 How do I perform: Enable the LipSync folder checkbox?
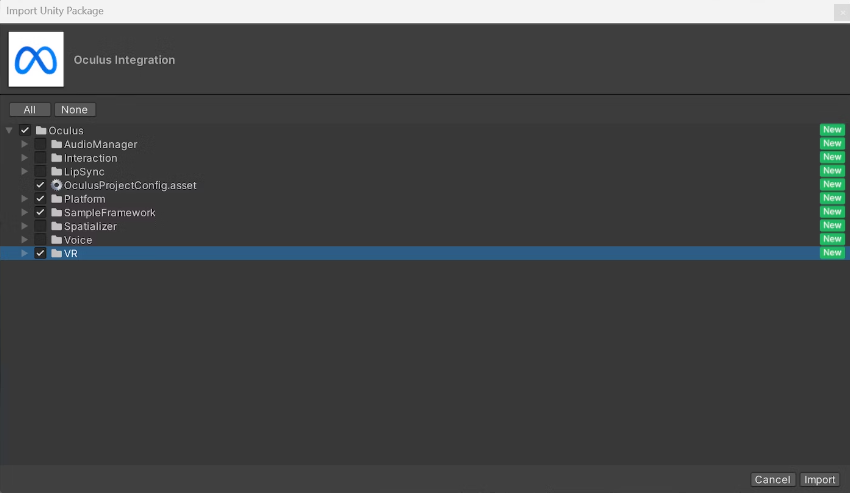pos(40,171)
